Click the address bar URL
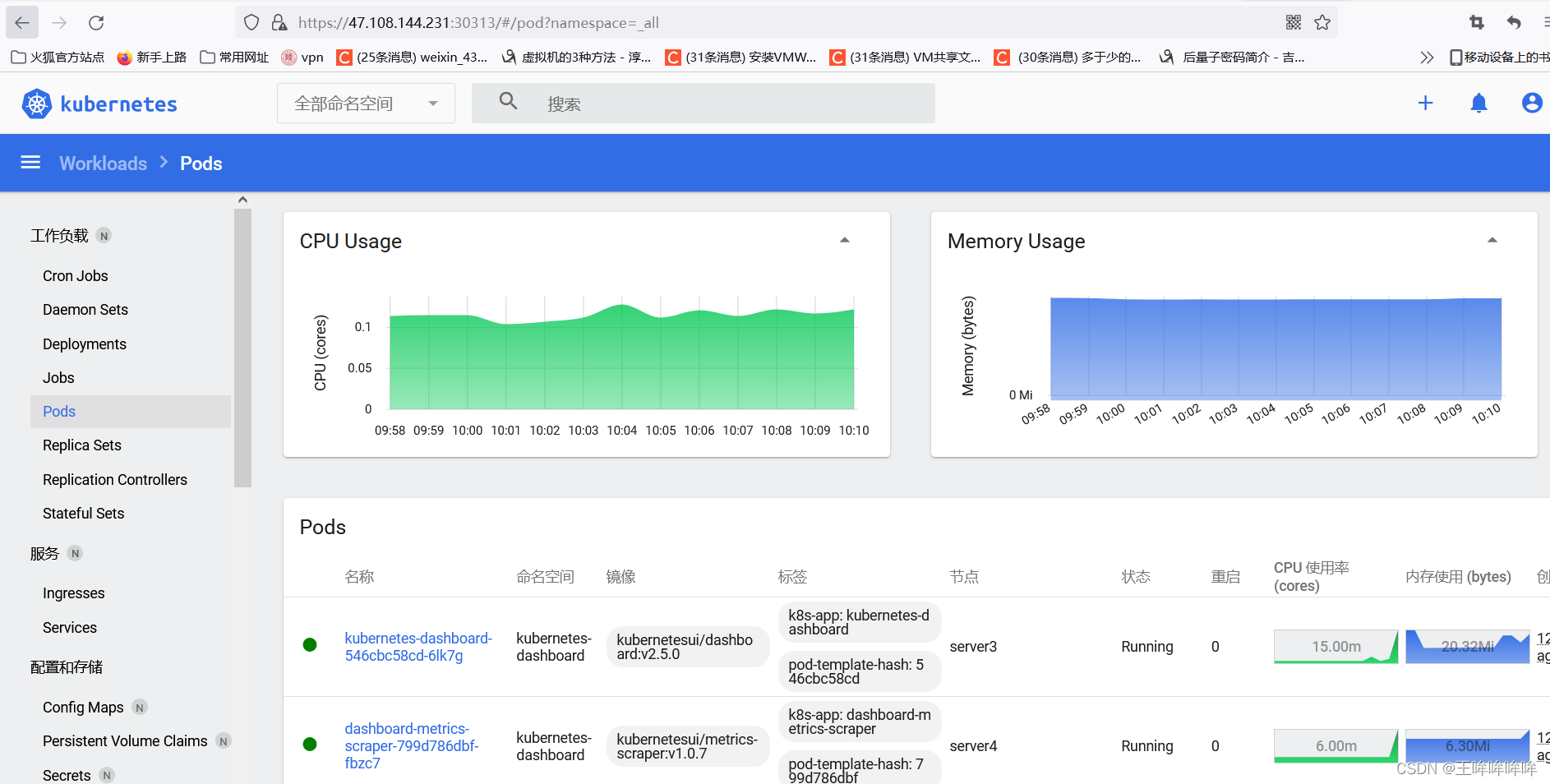 tap(478, 22)
